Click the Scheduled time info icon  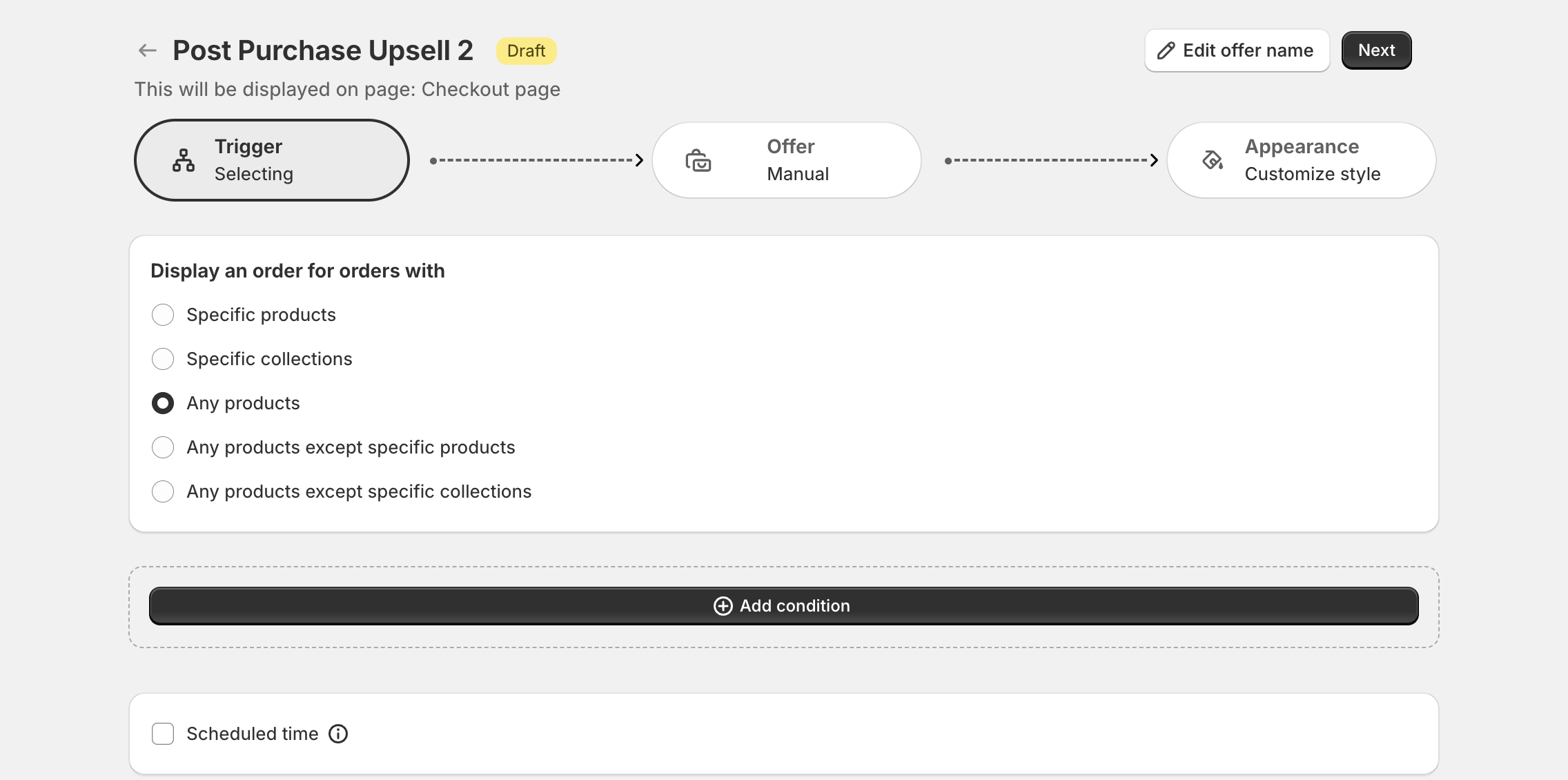(338, 734)
